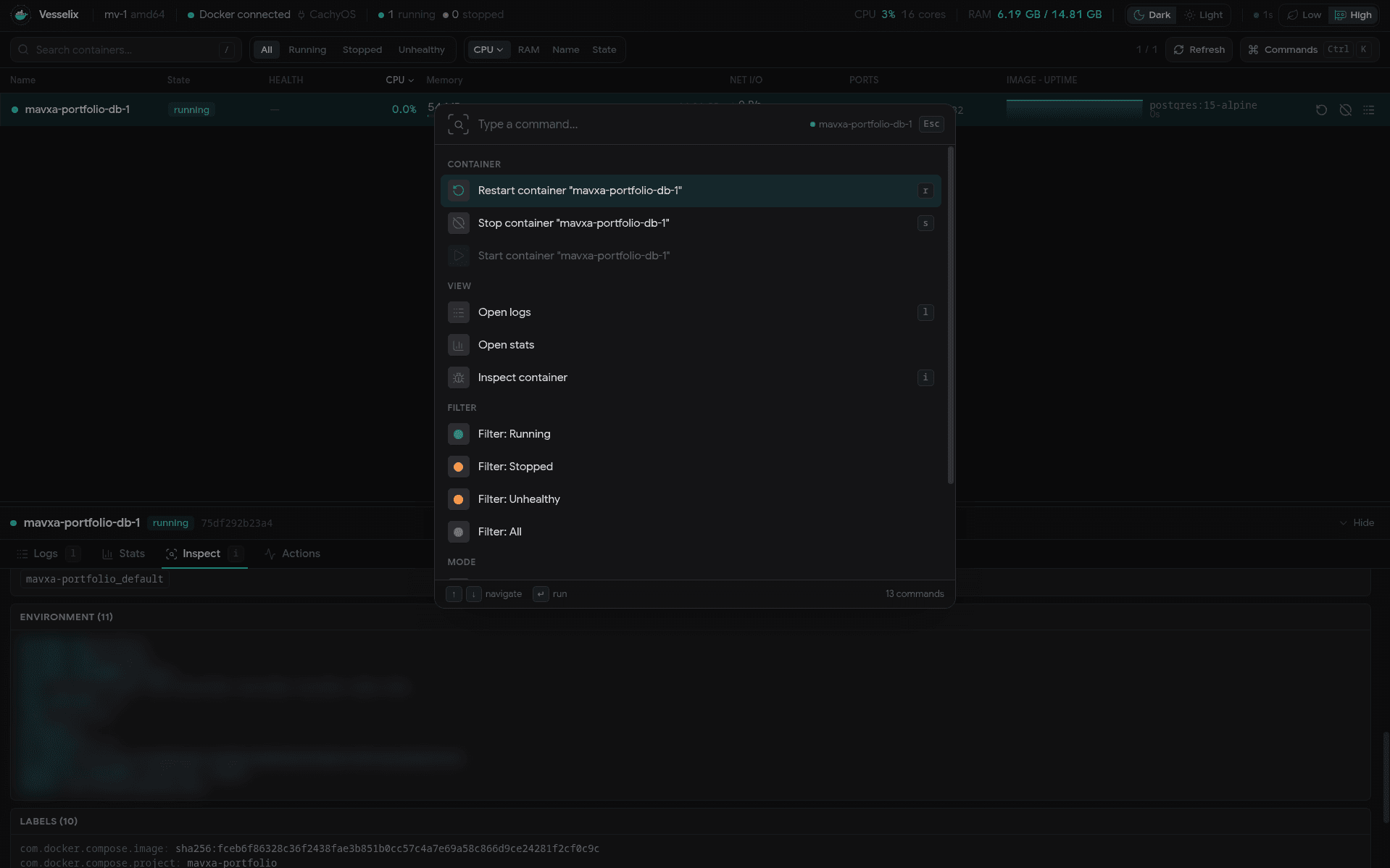Click the Esc key button
The height and width of the screenshot is (868, 1390).
[931, 124]
